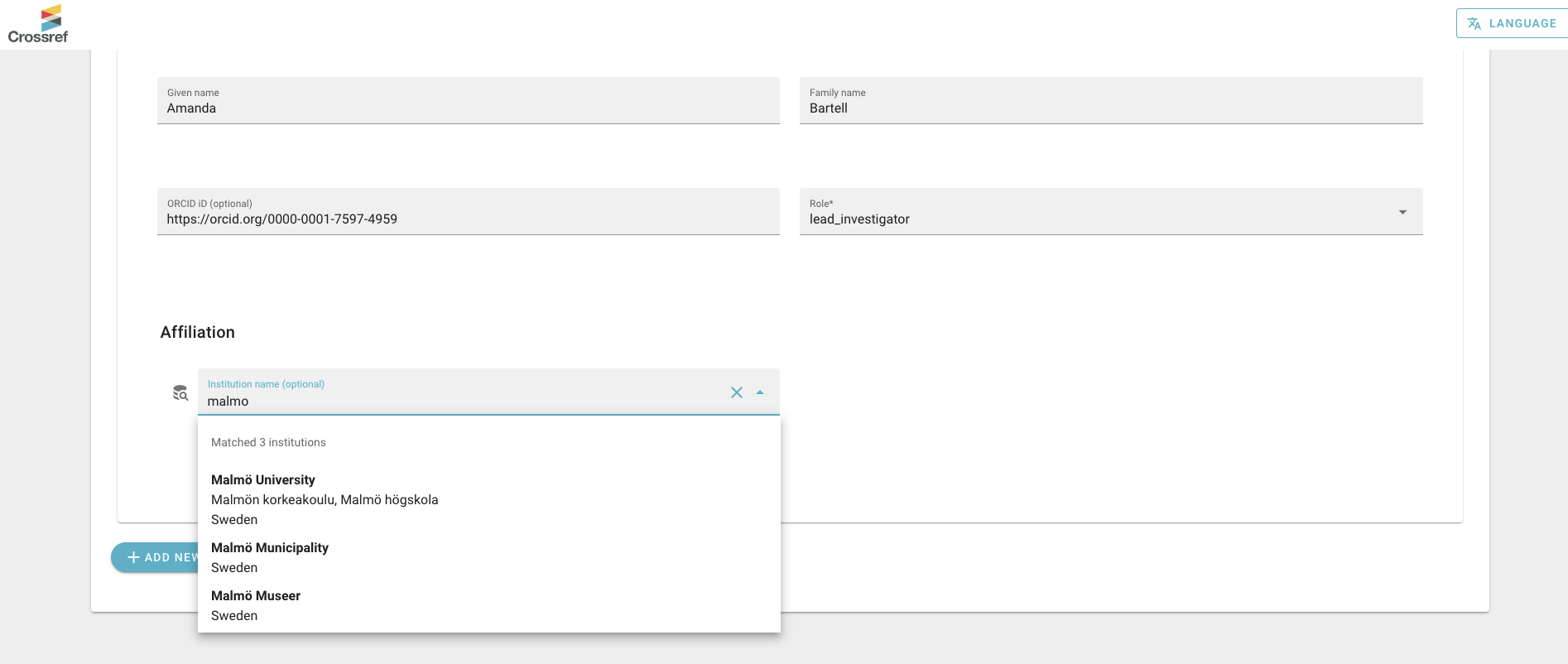Clear the institution name with the X icon
The height and width of the screenshot is (664, 1568).
click(x=736, y=392)
